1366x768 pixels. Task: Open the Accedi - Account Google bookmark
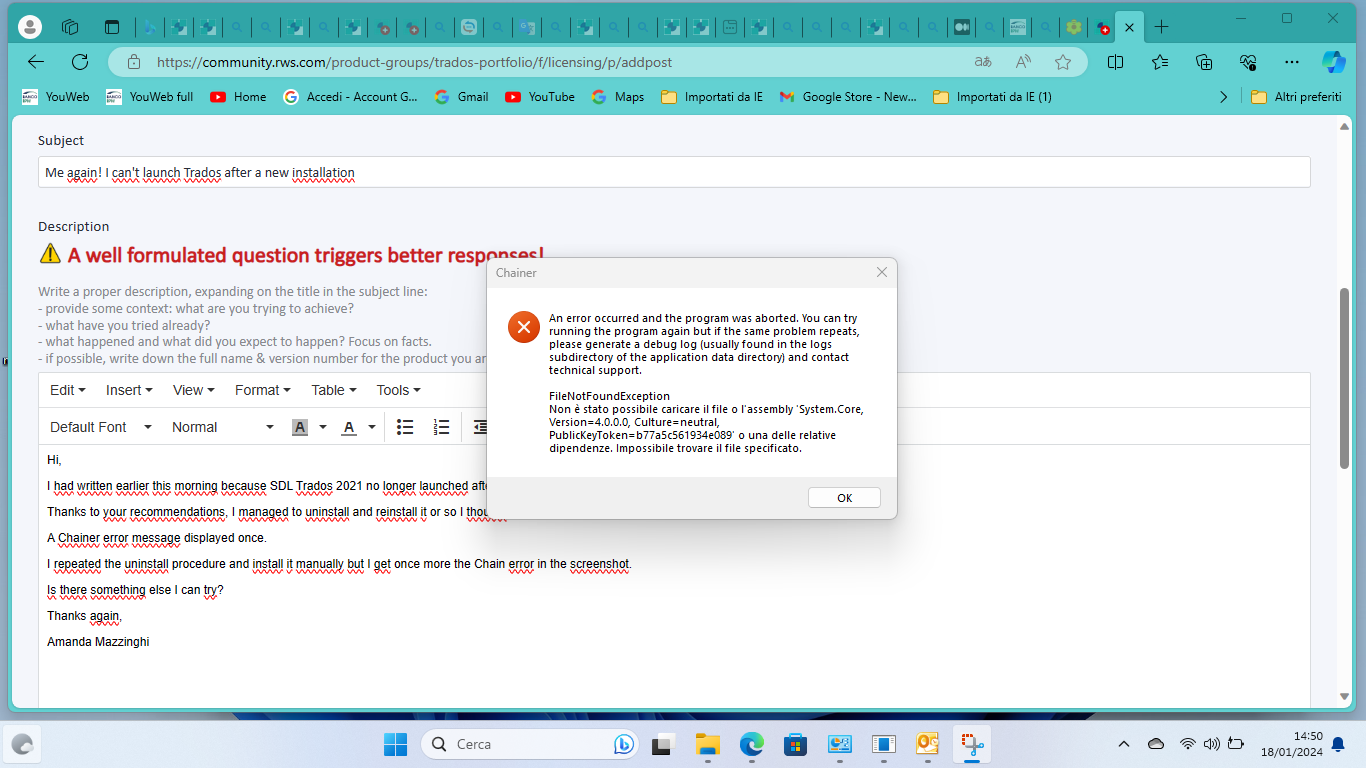[x=351, y=97]
